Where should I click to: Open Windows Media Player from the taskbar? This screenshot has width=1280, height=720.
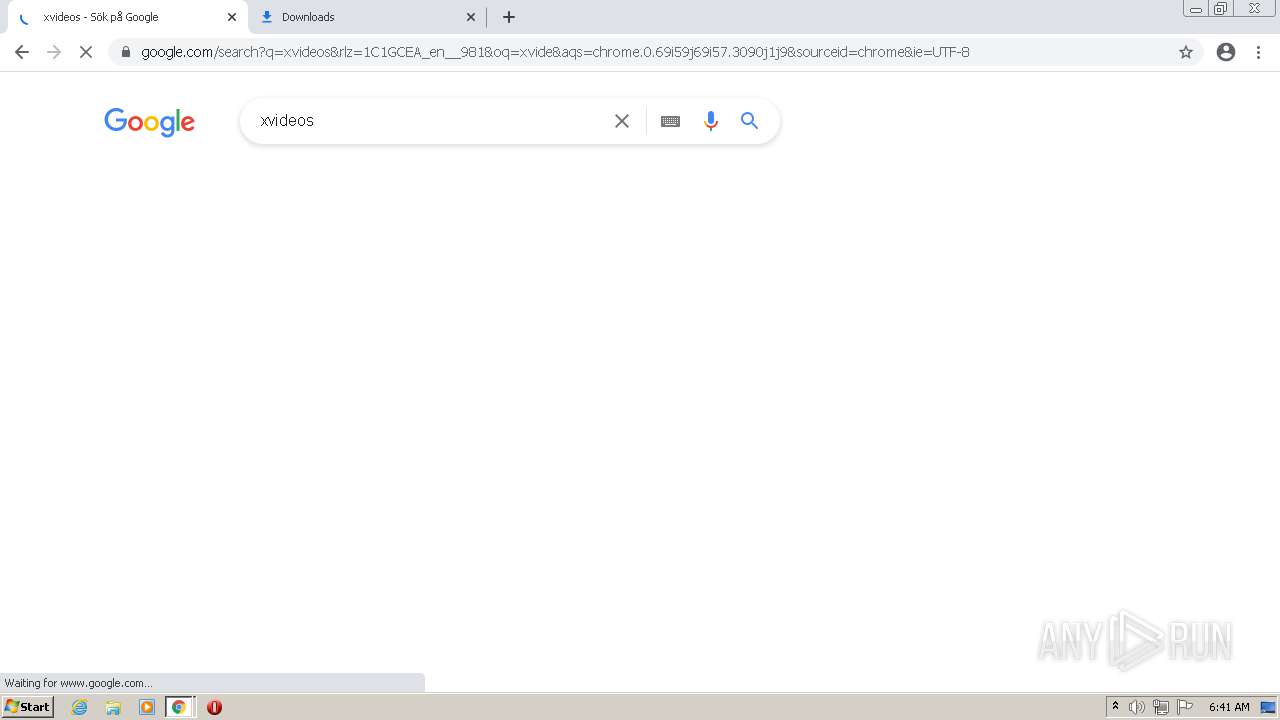coord(147,707)
